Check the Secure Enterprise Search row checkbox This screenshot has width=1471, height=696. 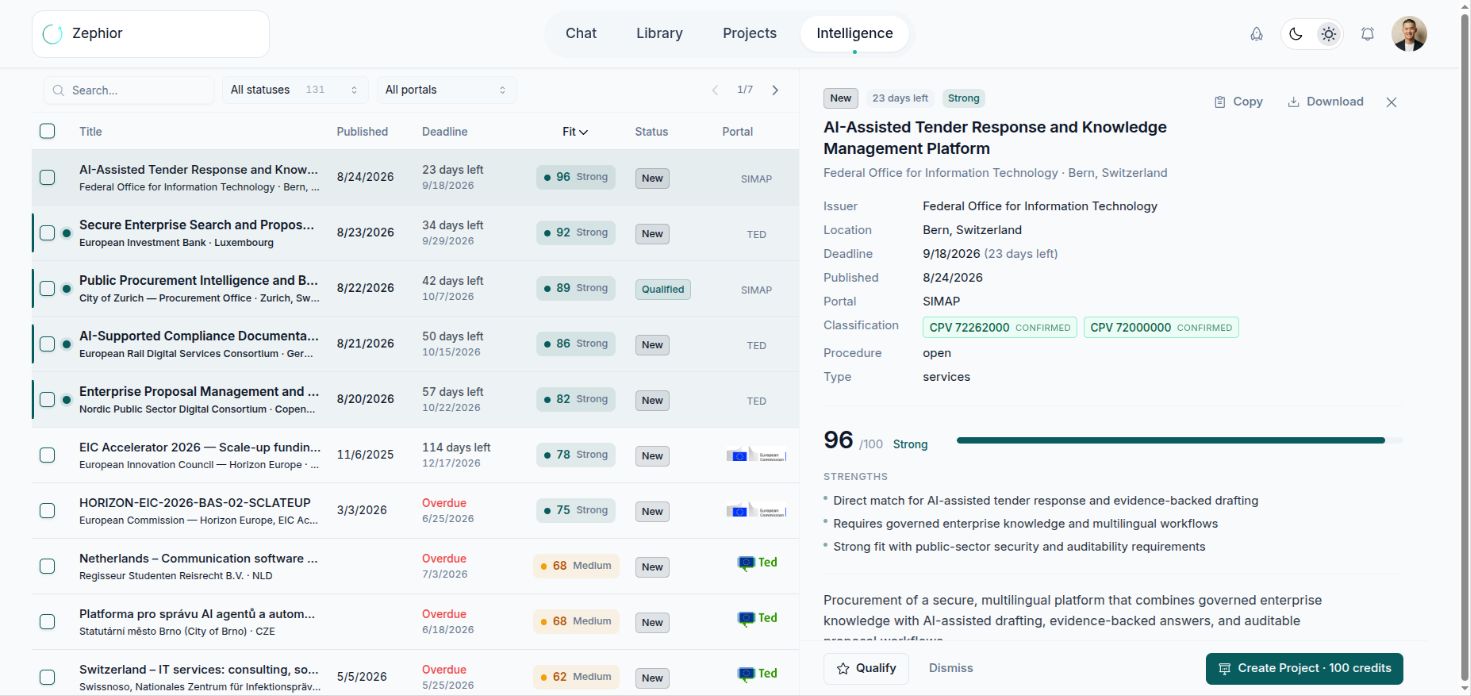(47, 233)
